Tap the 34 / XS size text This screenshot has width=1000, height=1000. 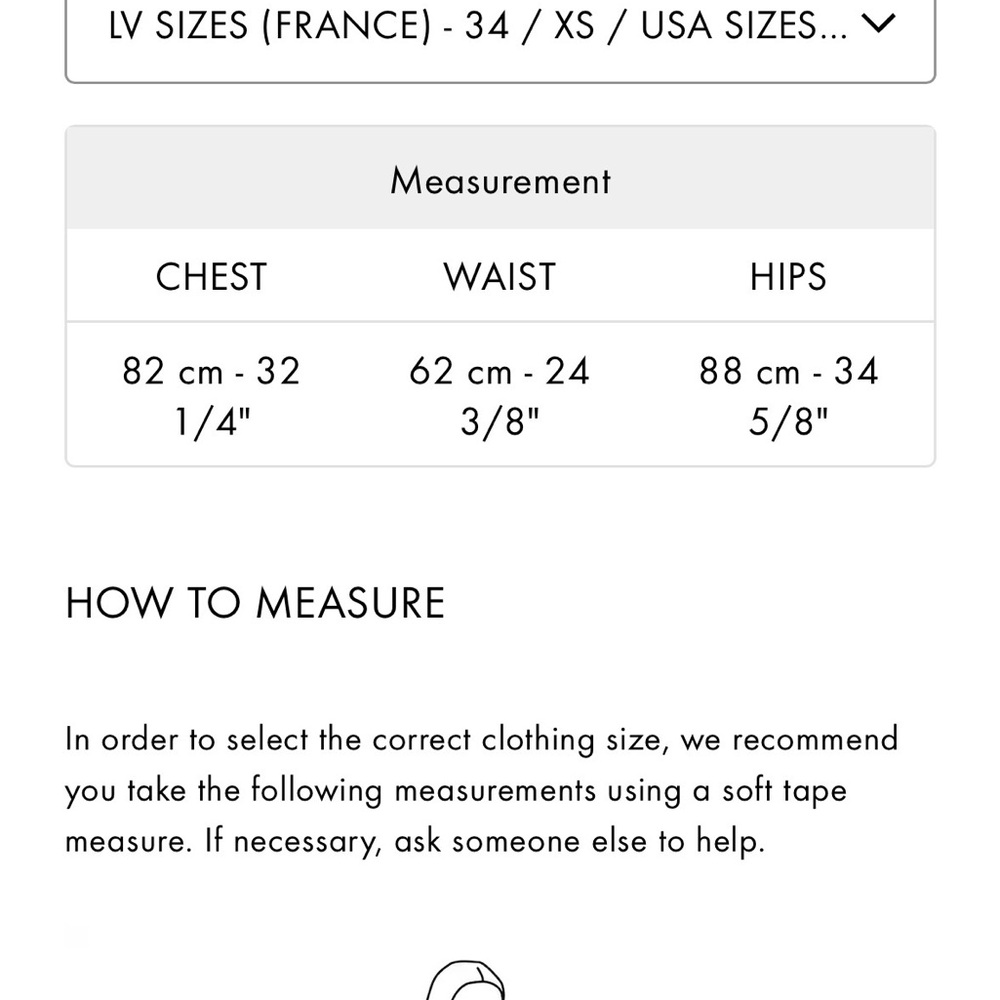[x=529, y=26]
